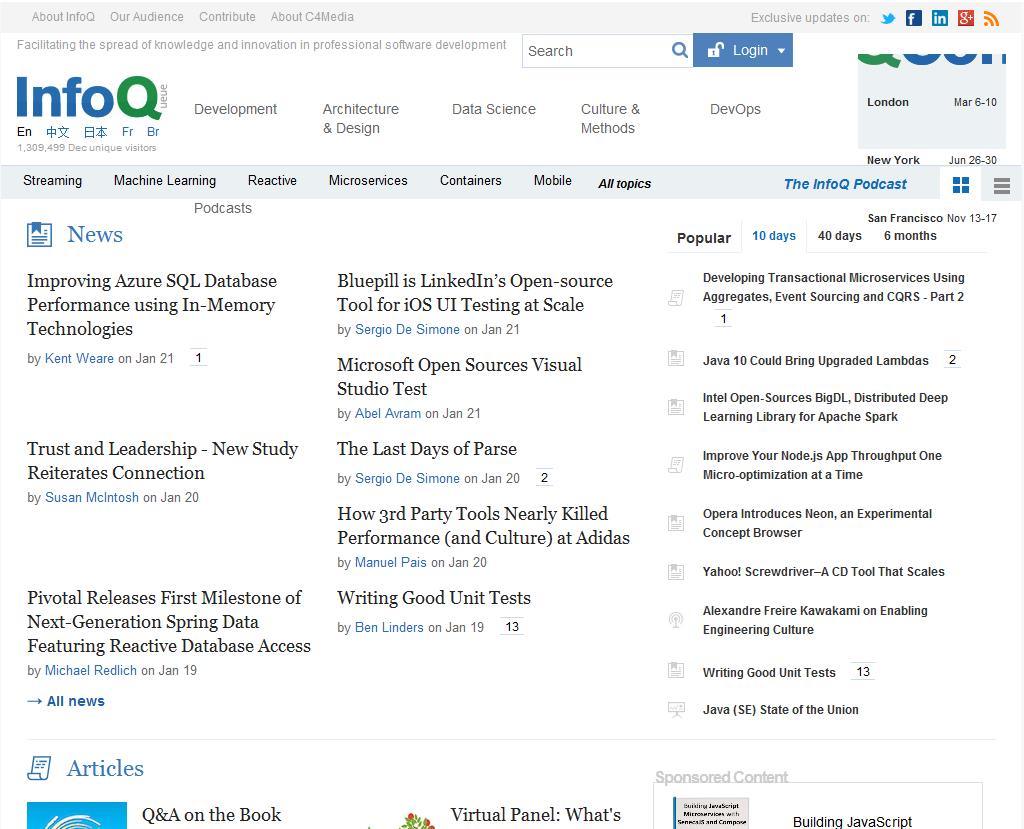Open Building JavaScript sponsored book thumbnail
The image size is (1024, 829).
pyautogui.click(x=711, y=813)
